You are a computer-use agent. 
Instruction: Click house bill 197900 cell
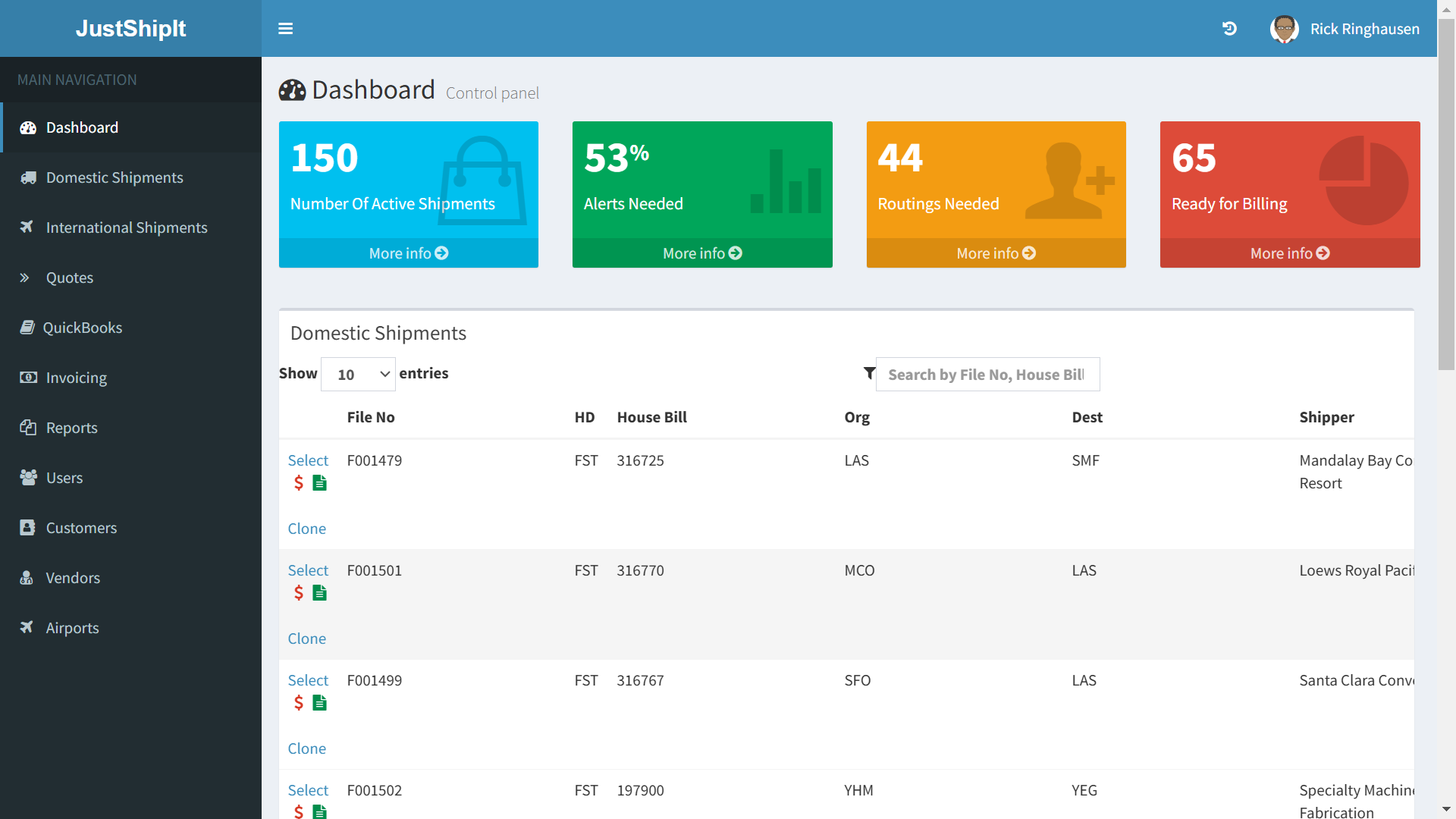pos(641,790)
